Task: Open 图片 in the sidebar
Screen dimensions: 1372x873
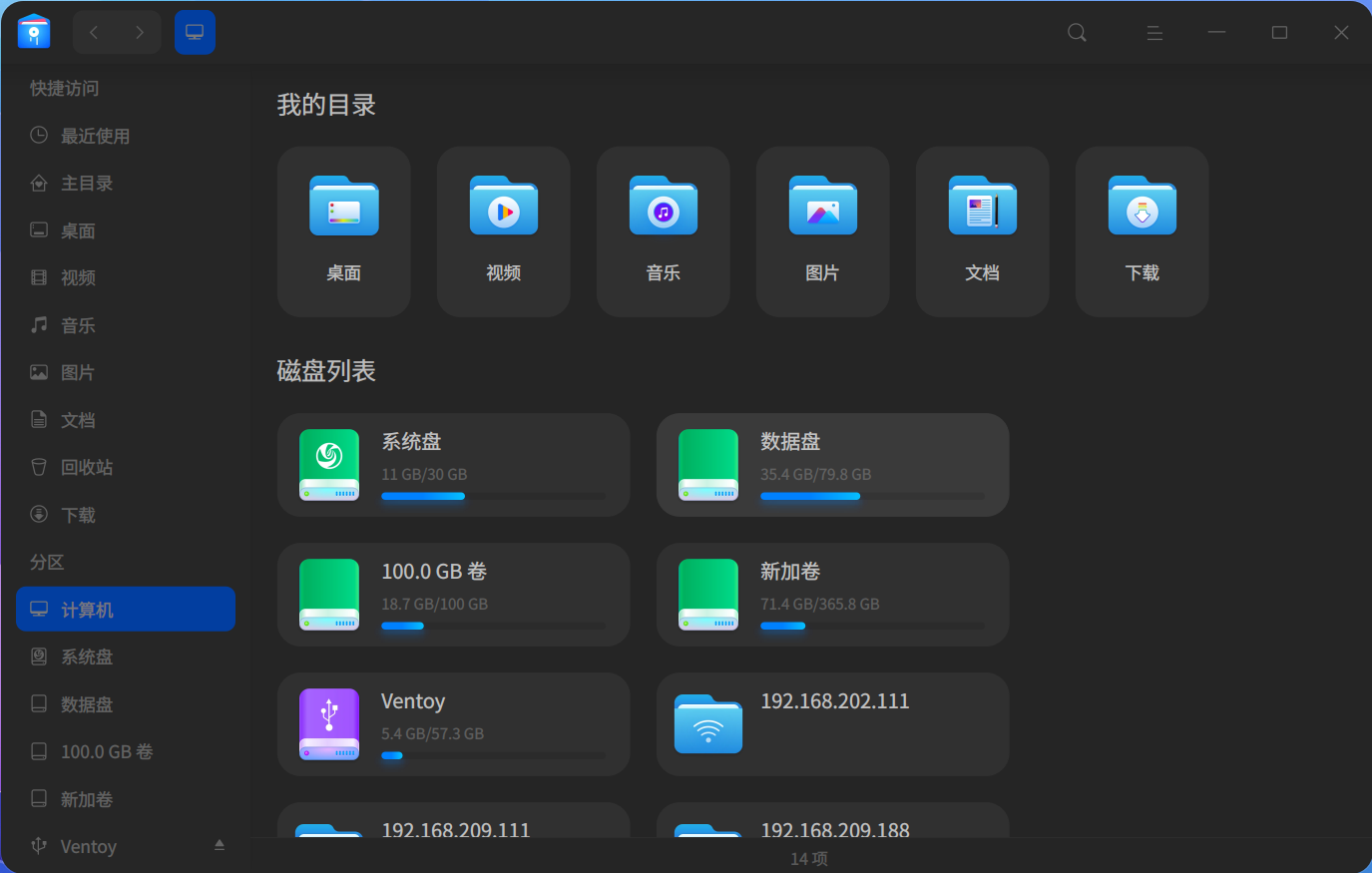Action: pos(126,373)
